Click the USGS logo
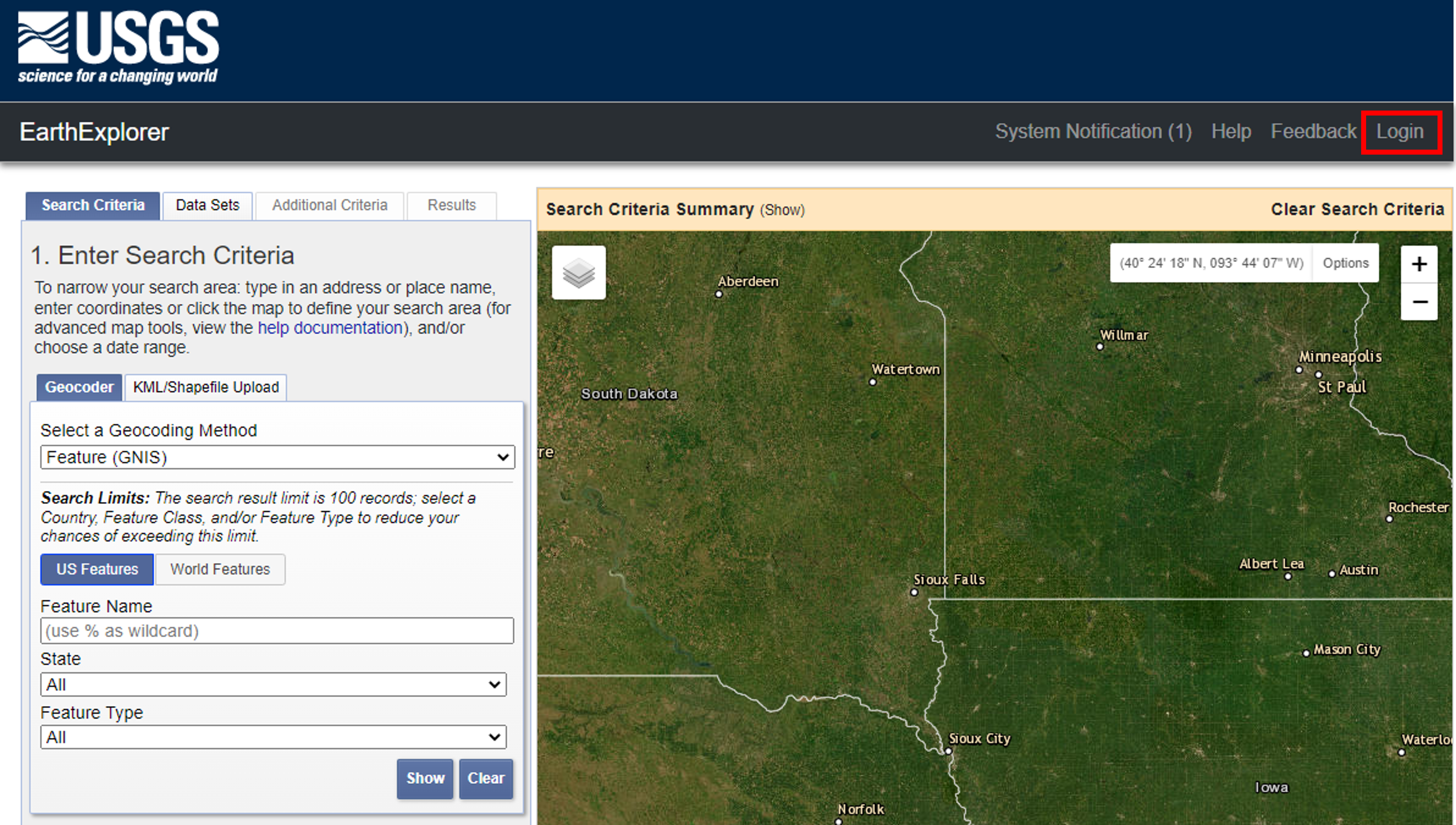The height and width of the screenshot is (825, 1456). coord(118,47)
